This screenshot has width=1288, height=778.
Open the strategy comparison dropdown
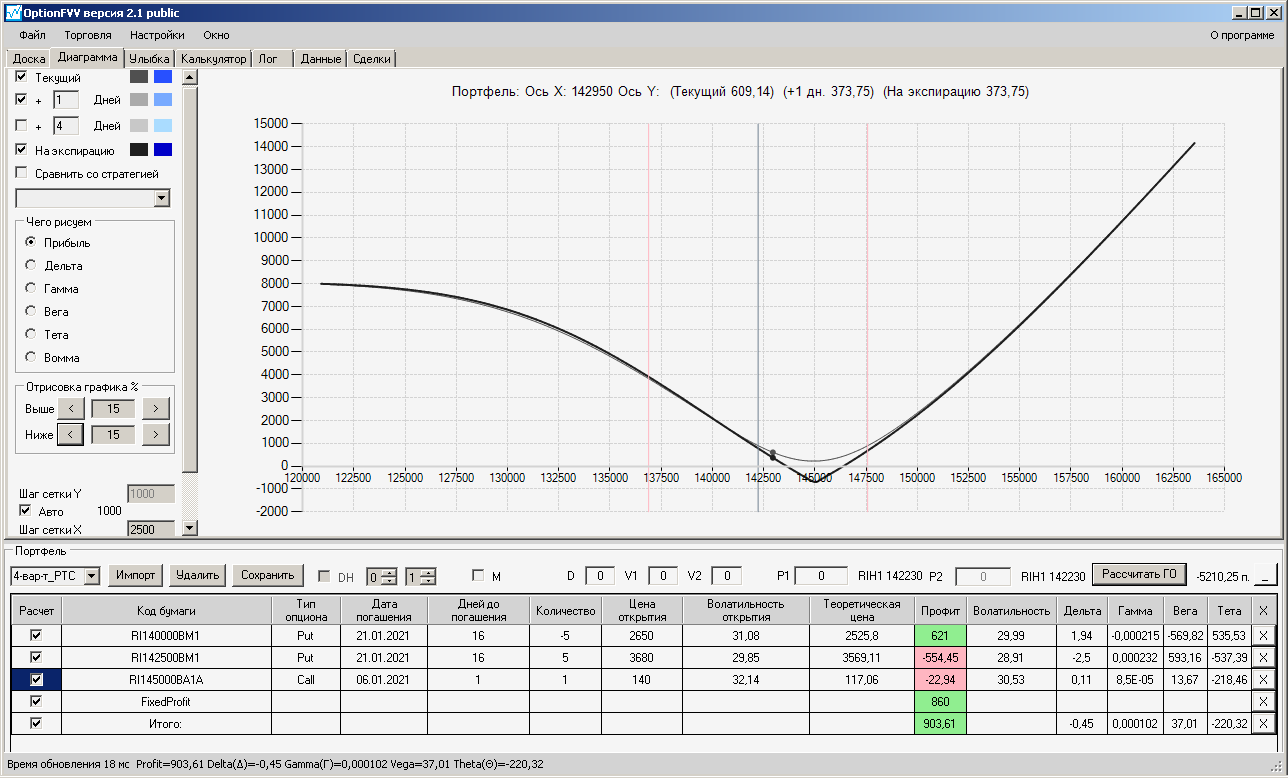(162, 199)
